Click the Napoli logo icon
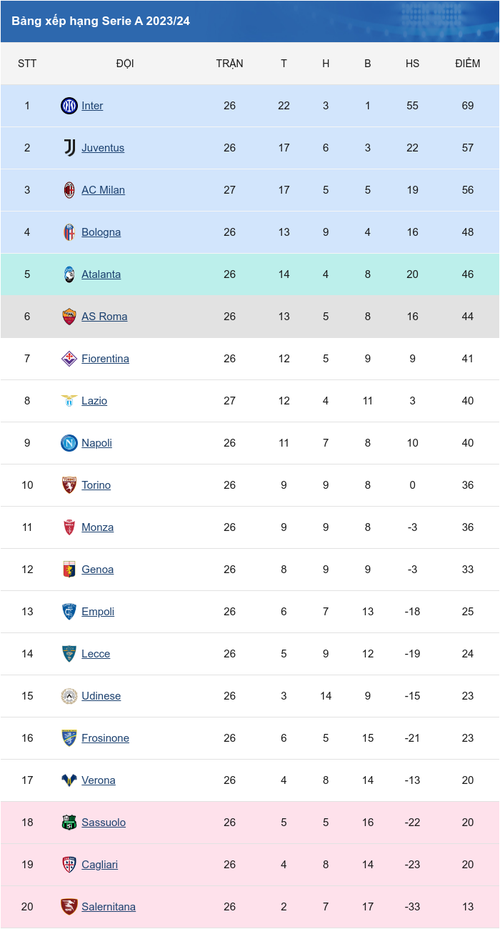 (69, 443)
